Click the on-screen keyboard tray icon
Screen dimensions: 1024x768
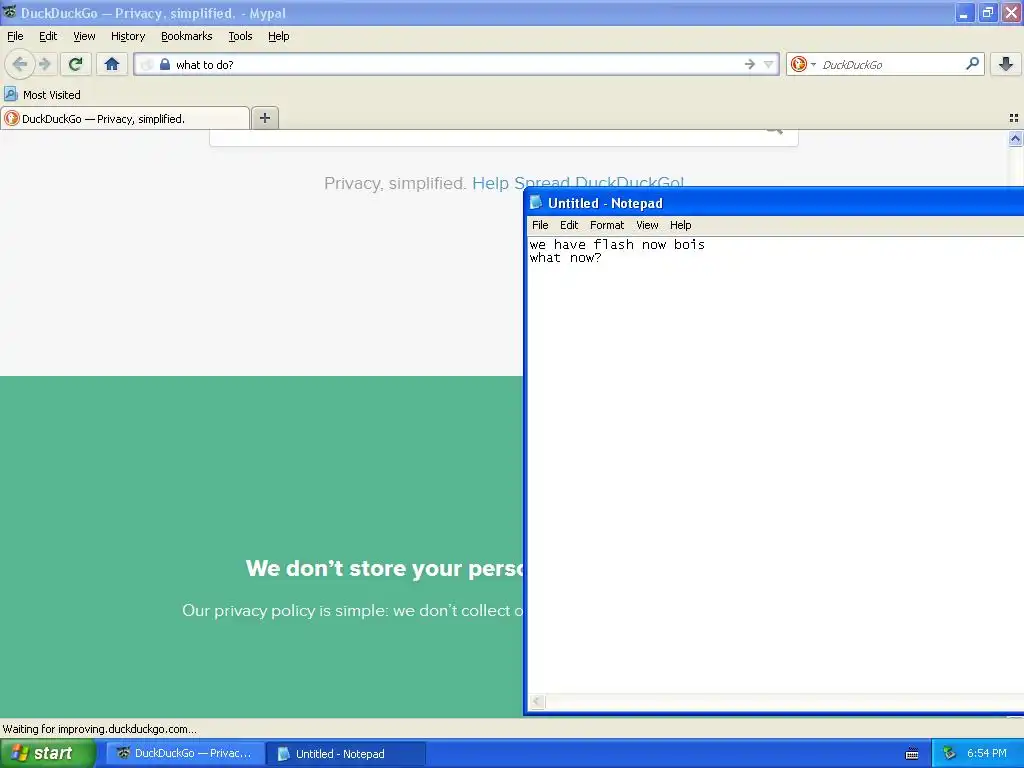[912, 754]
